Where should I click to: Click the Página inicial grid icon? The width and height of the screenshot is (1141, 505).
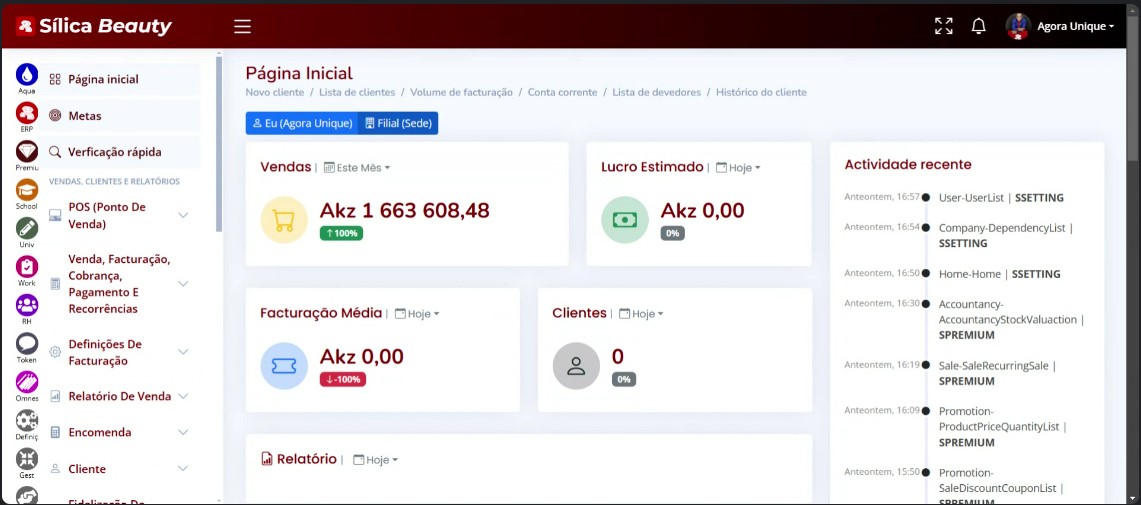tap(55, 79)
